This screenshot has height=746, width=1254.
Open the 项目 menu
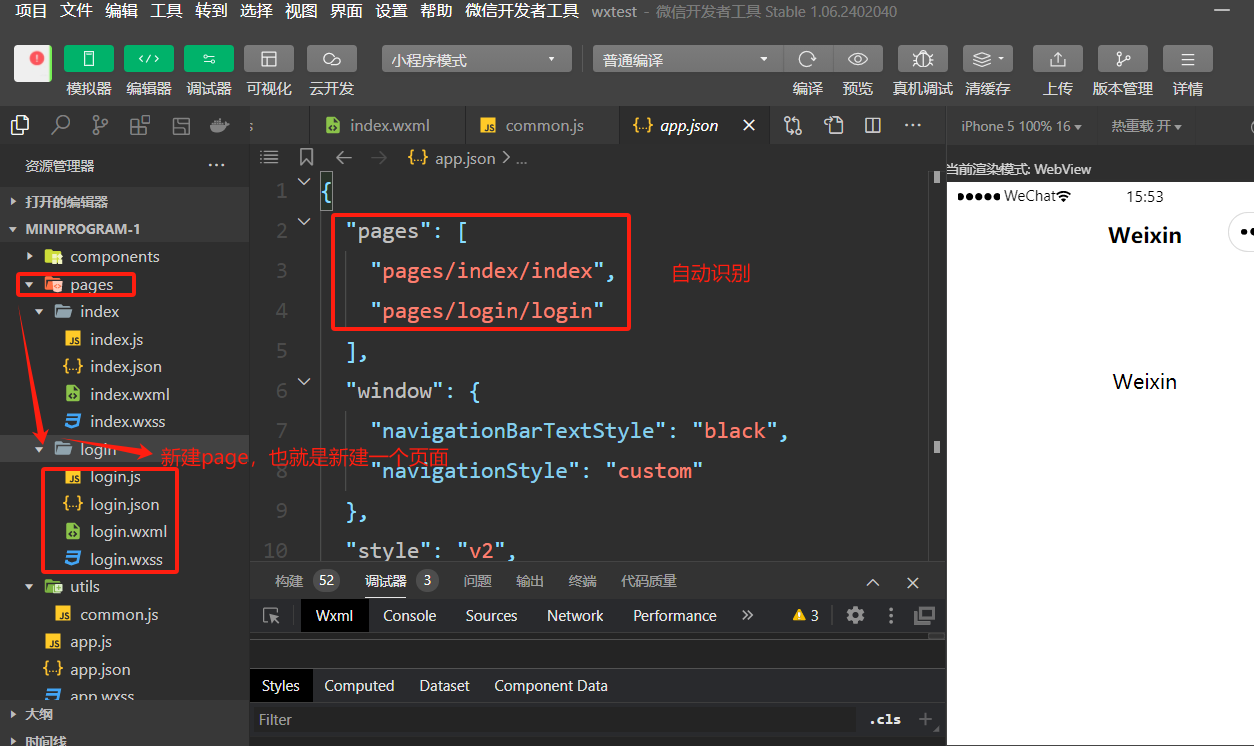[32, 11]
